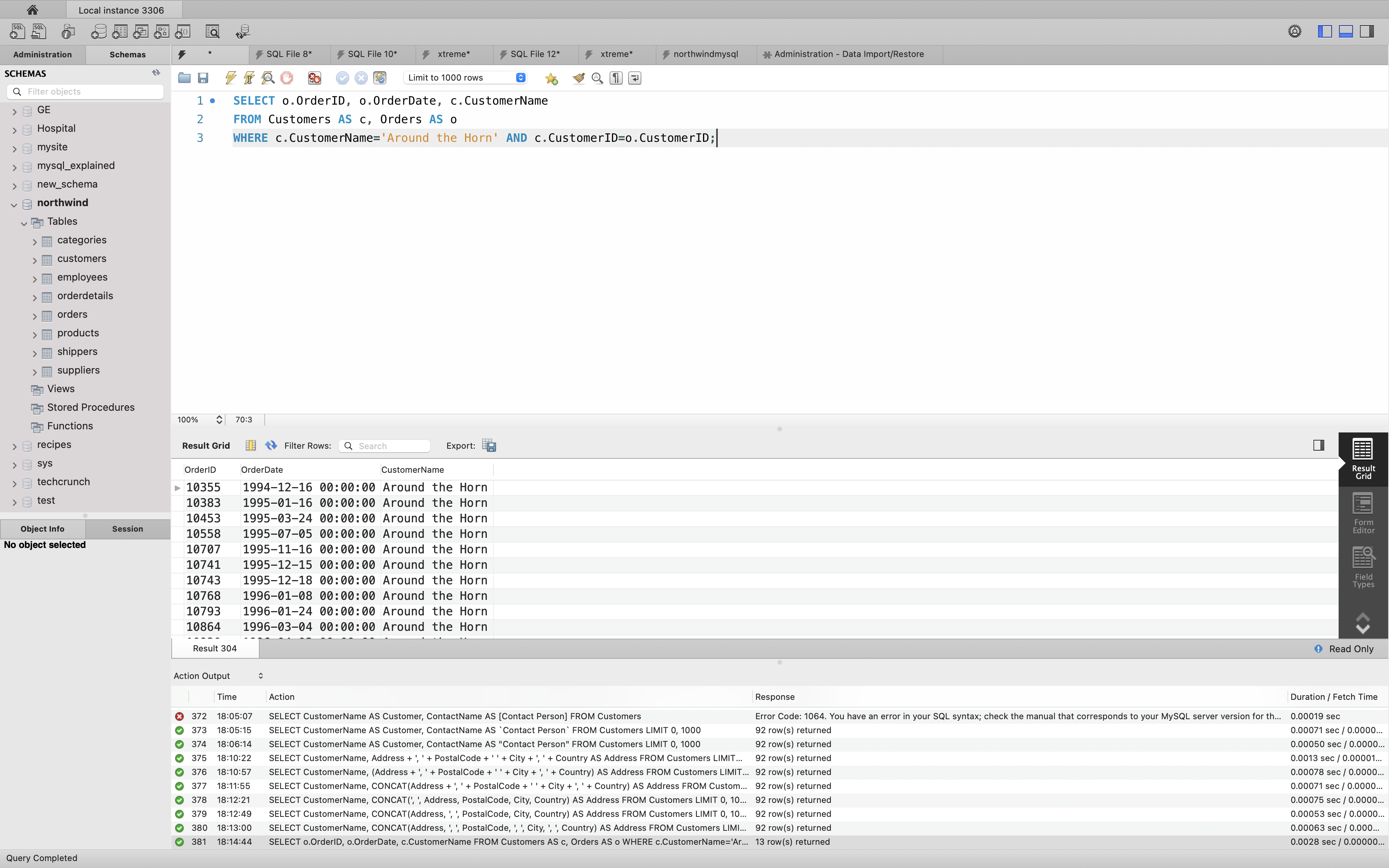The image size is (1389, 868).
Task: Click the Session tab button
Action: coord(128,529)
